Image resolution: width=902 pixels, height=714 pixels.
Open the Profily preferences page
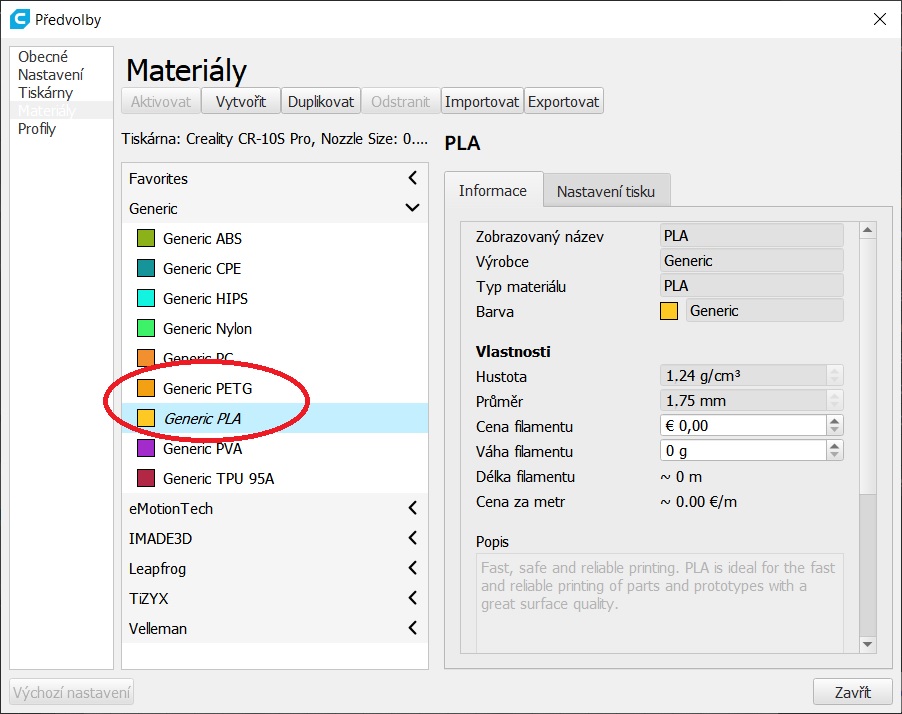[x=37, y=129]
